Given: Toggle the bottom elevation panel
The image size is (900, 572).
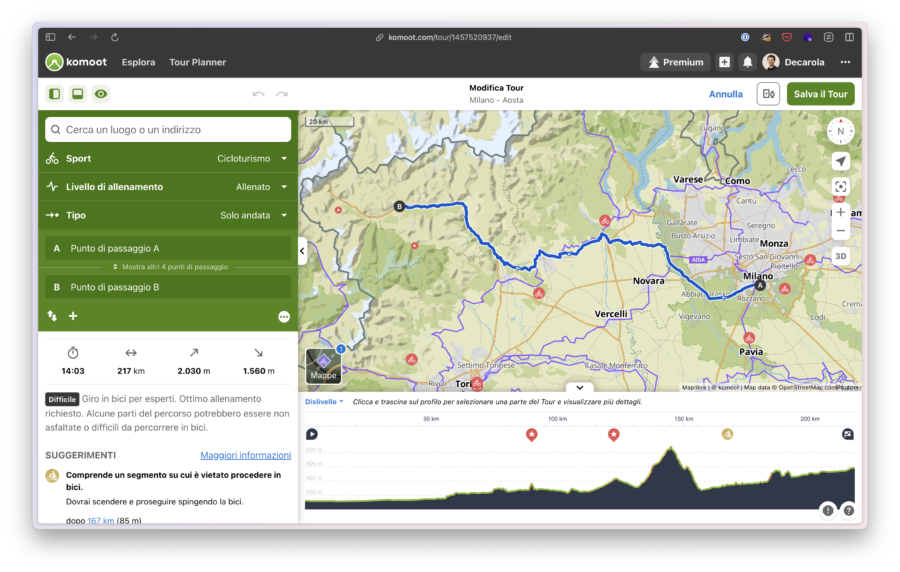Looking at the screenshot, I should 77,94.
